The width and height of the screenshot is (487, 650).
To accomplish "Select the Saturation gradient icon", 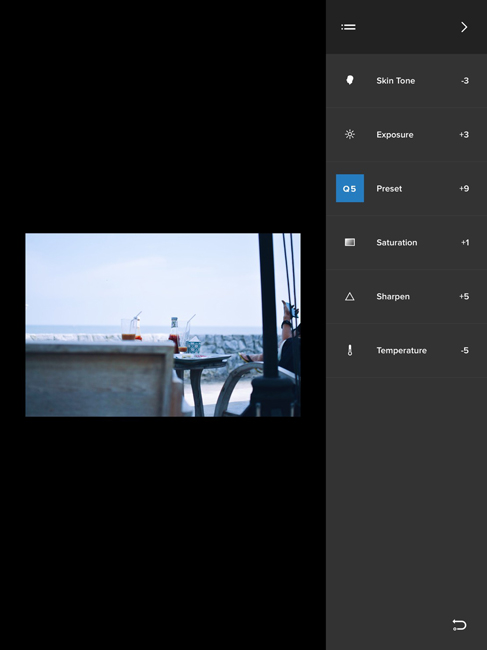I will click(x=350, y=242).
